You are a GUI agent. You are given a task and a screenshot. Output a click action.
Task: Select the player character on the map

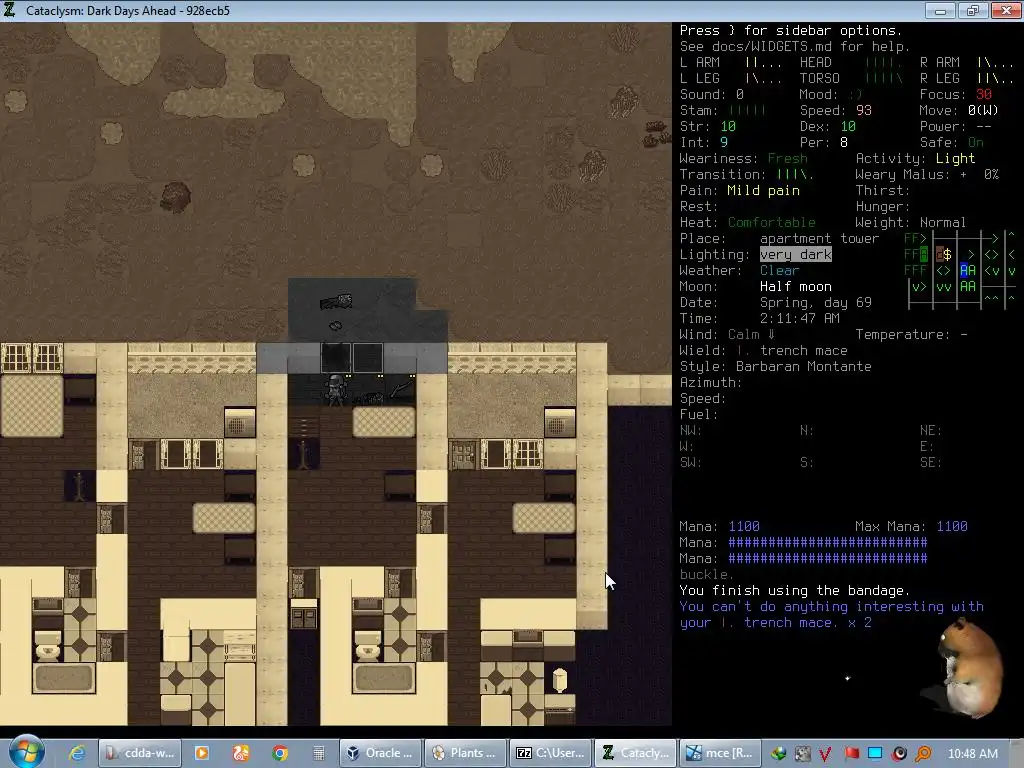point(336,390)
